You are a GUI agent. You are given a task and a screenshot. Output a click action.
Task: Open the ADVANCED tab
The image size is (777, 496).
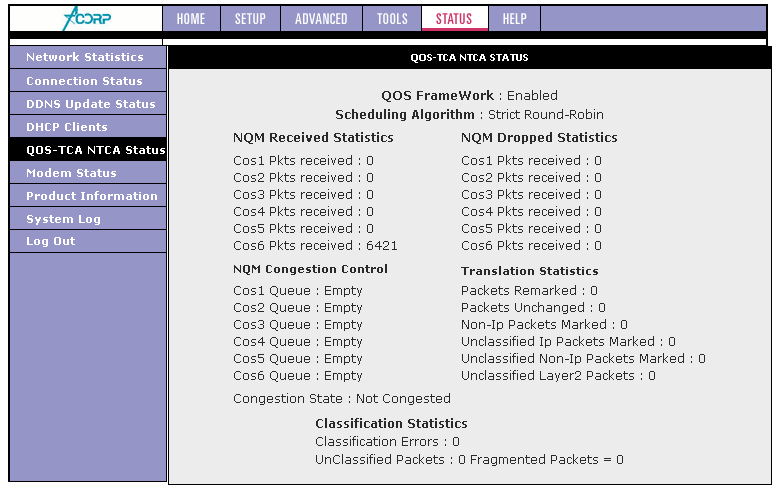pos(322,19)
